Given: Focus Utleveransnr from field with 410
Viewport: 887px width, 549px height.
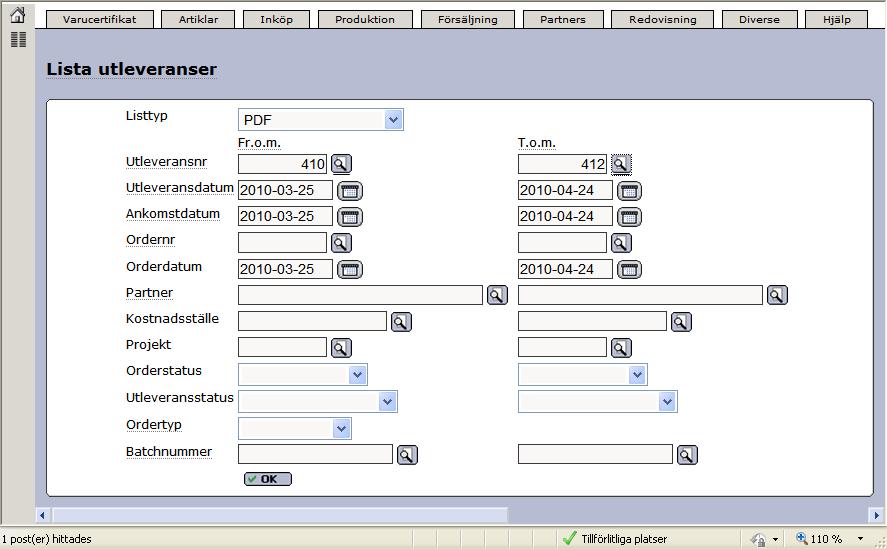Looking at the screenshot, I should 282,164.
